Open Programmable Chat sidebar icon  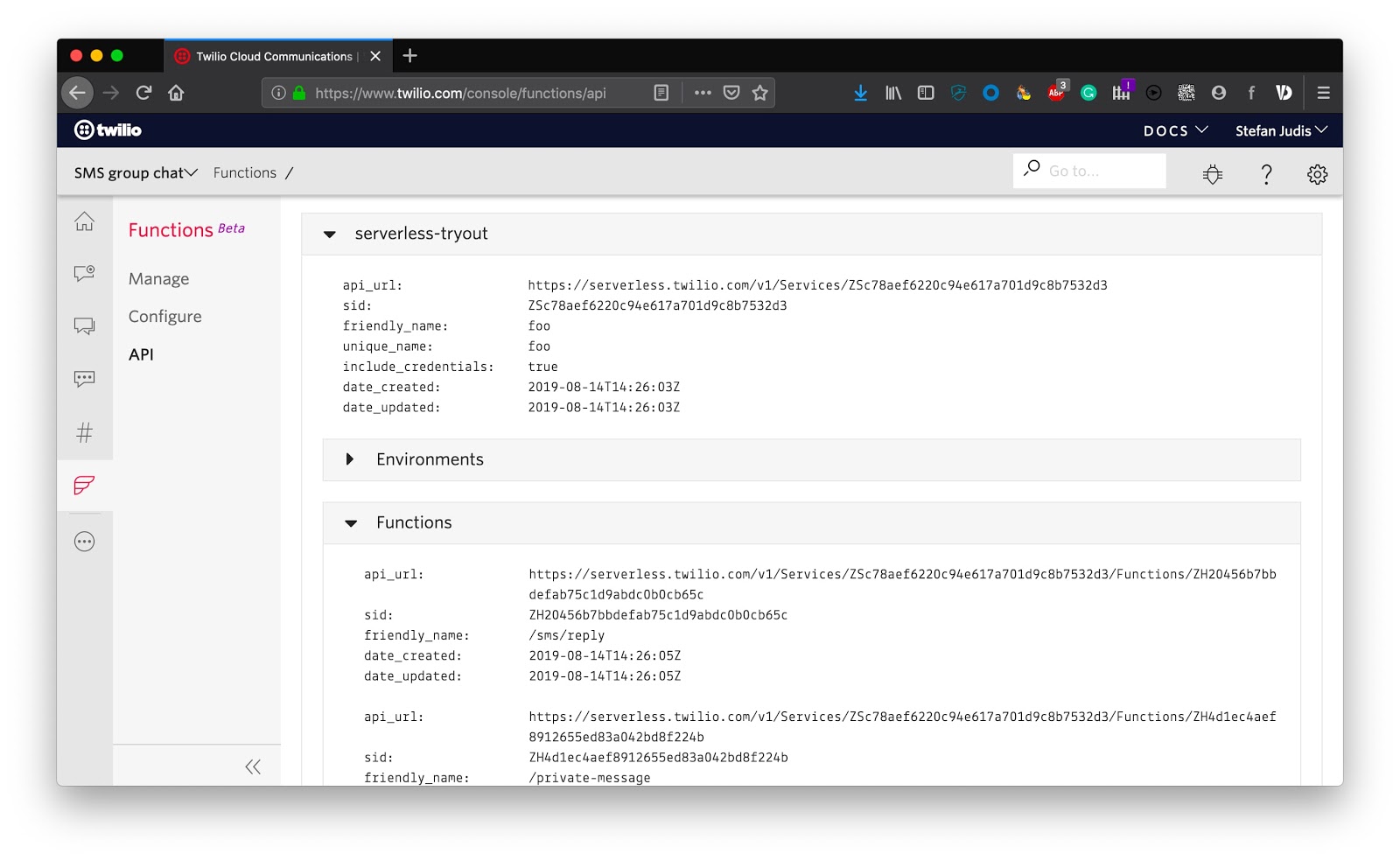click(x=85, y=326)
